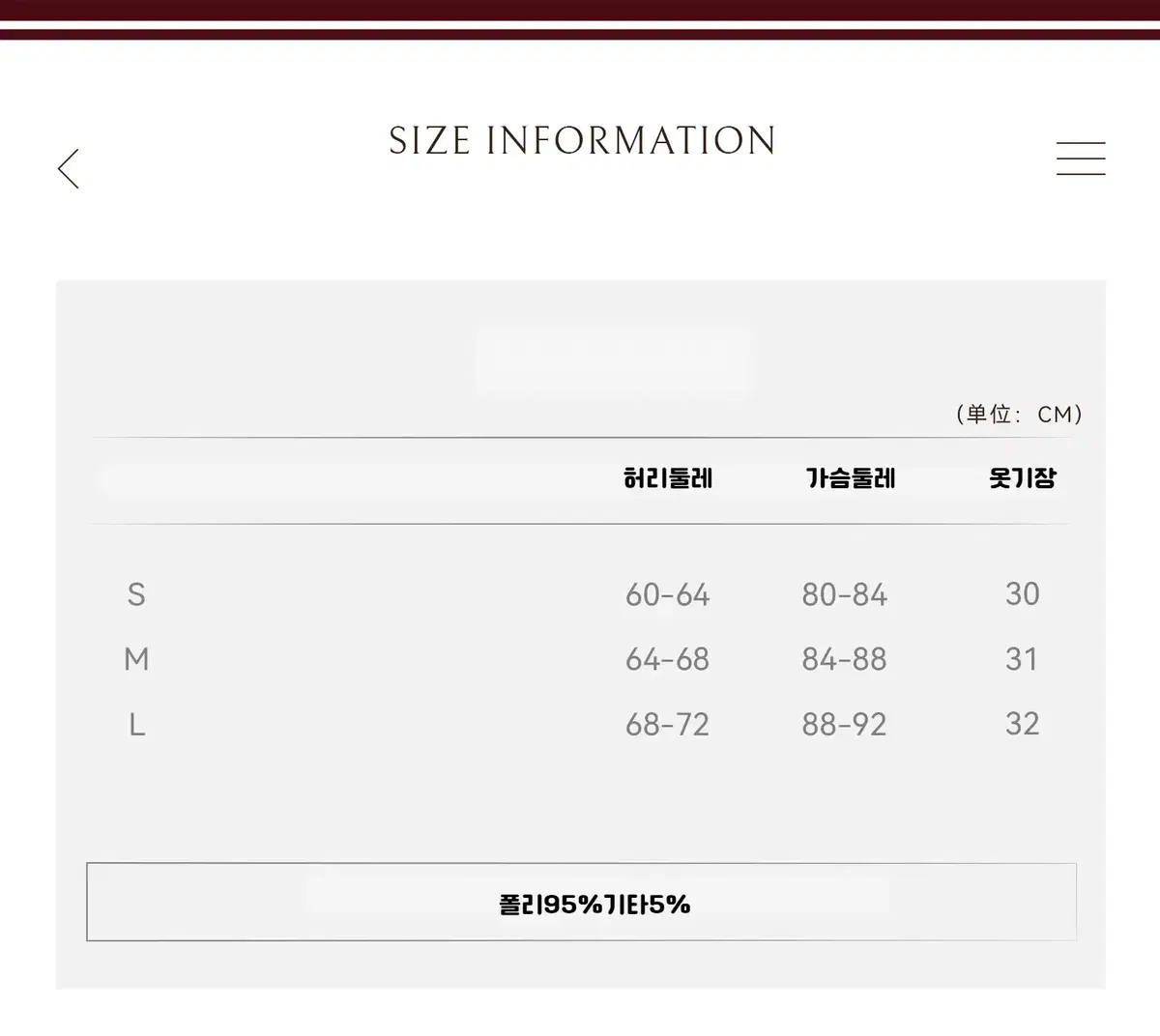This screenshot has height=1036, width=1160.
Task: Click the SIZE INFORMATION heading
Action: point(582,141)
